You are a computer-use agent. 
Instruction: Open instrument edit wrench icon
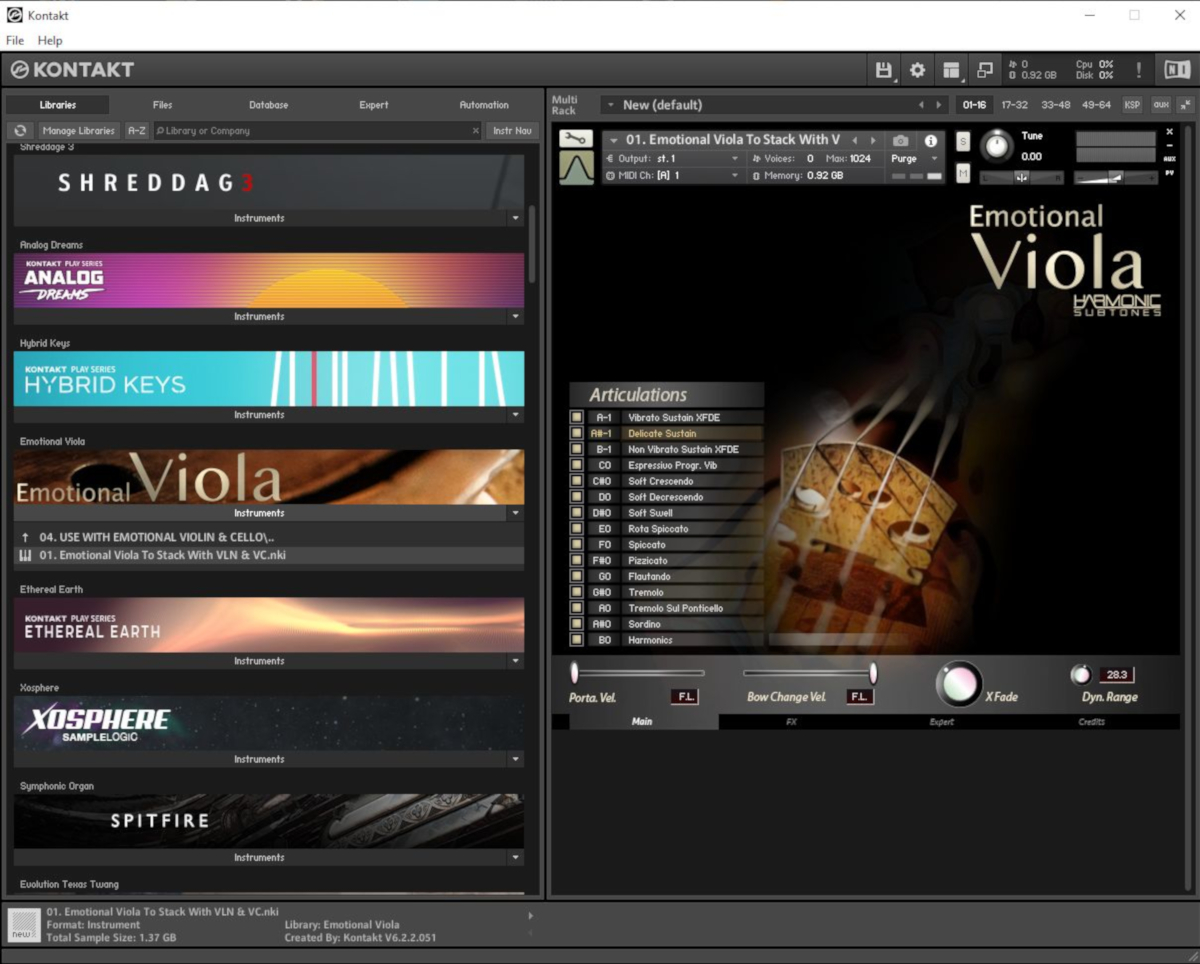tap(575, 138)
